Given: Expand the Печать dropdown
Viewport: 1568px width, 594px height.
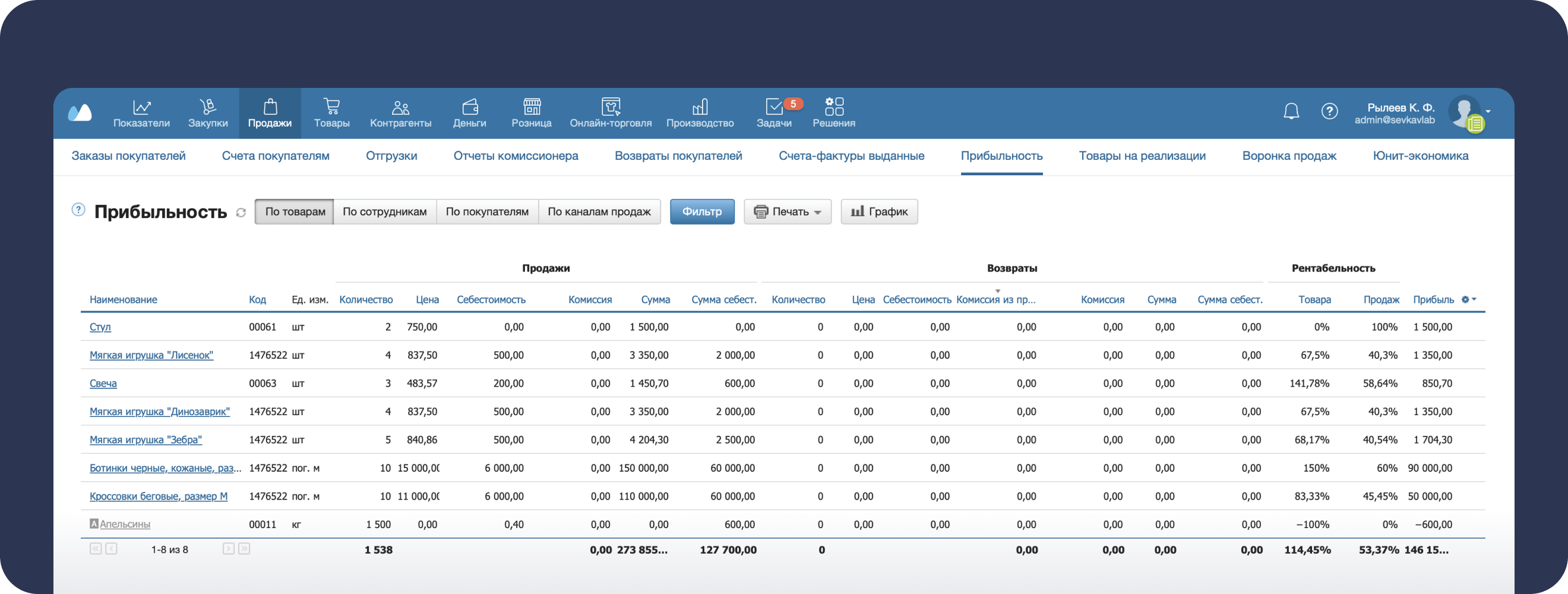Looking at the screenshot, I should pos(788,212).
